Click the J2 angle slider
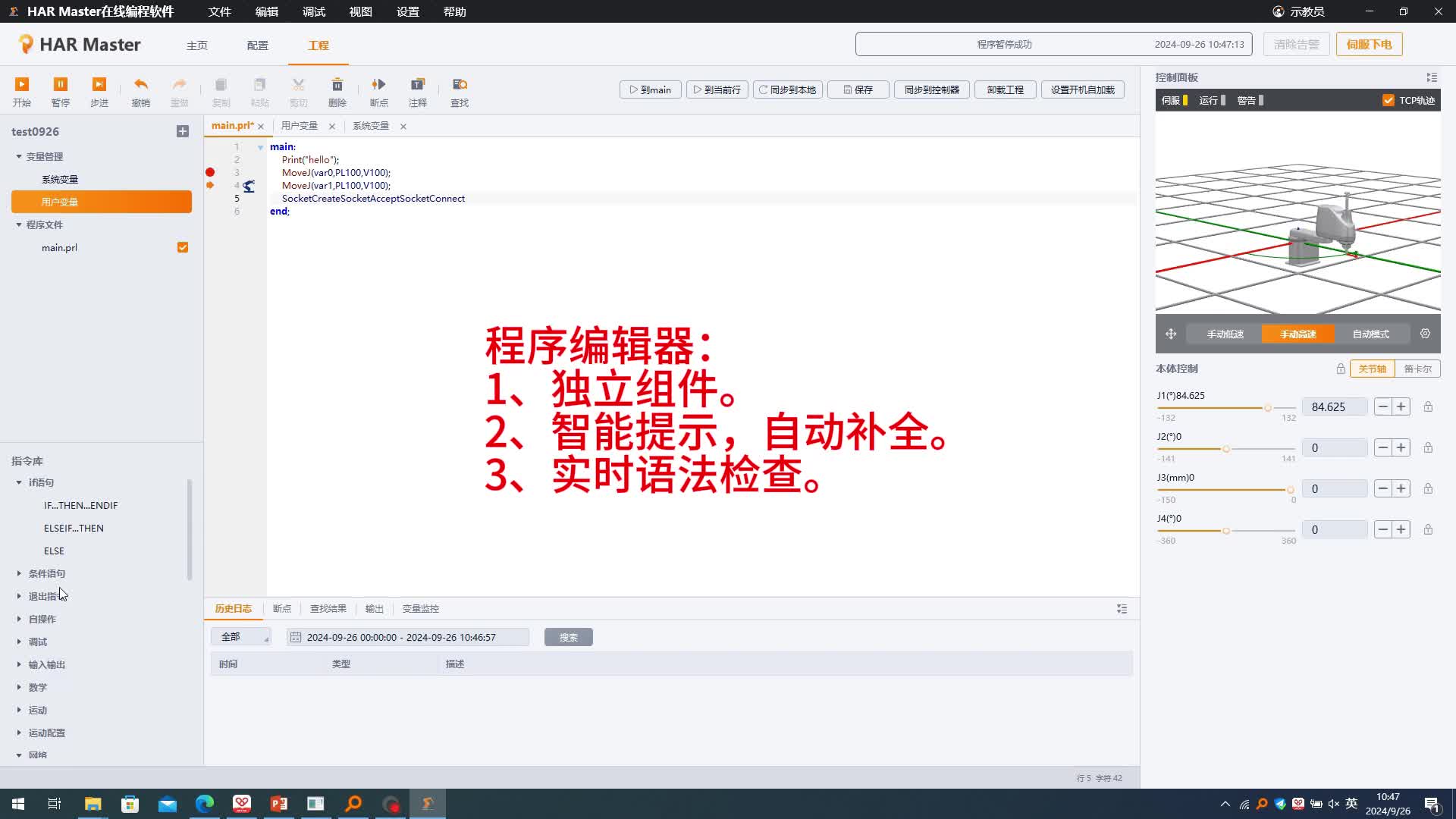1456x819 pixels. click(1226, 449)
